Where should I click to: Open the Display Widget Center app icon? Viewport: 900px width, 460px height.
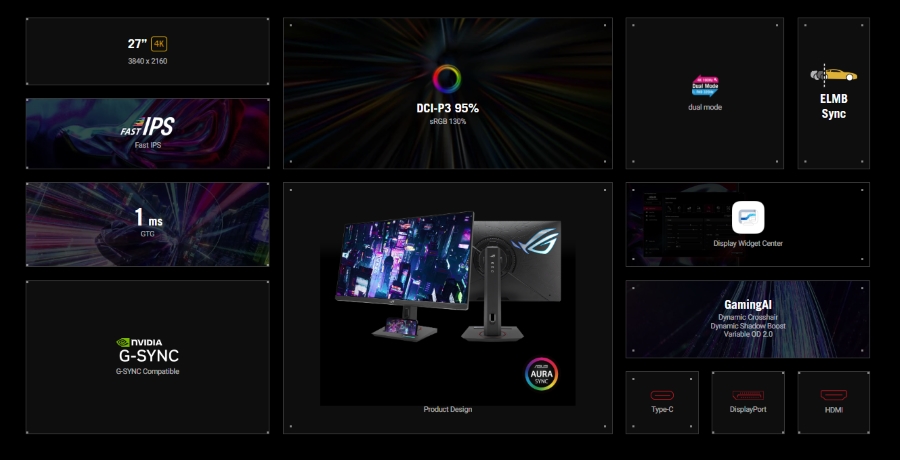pyautogui.click(x=748, y=217)
